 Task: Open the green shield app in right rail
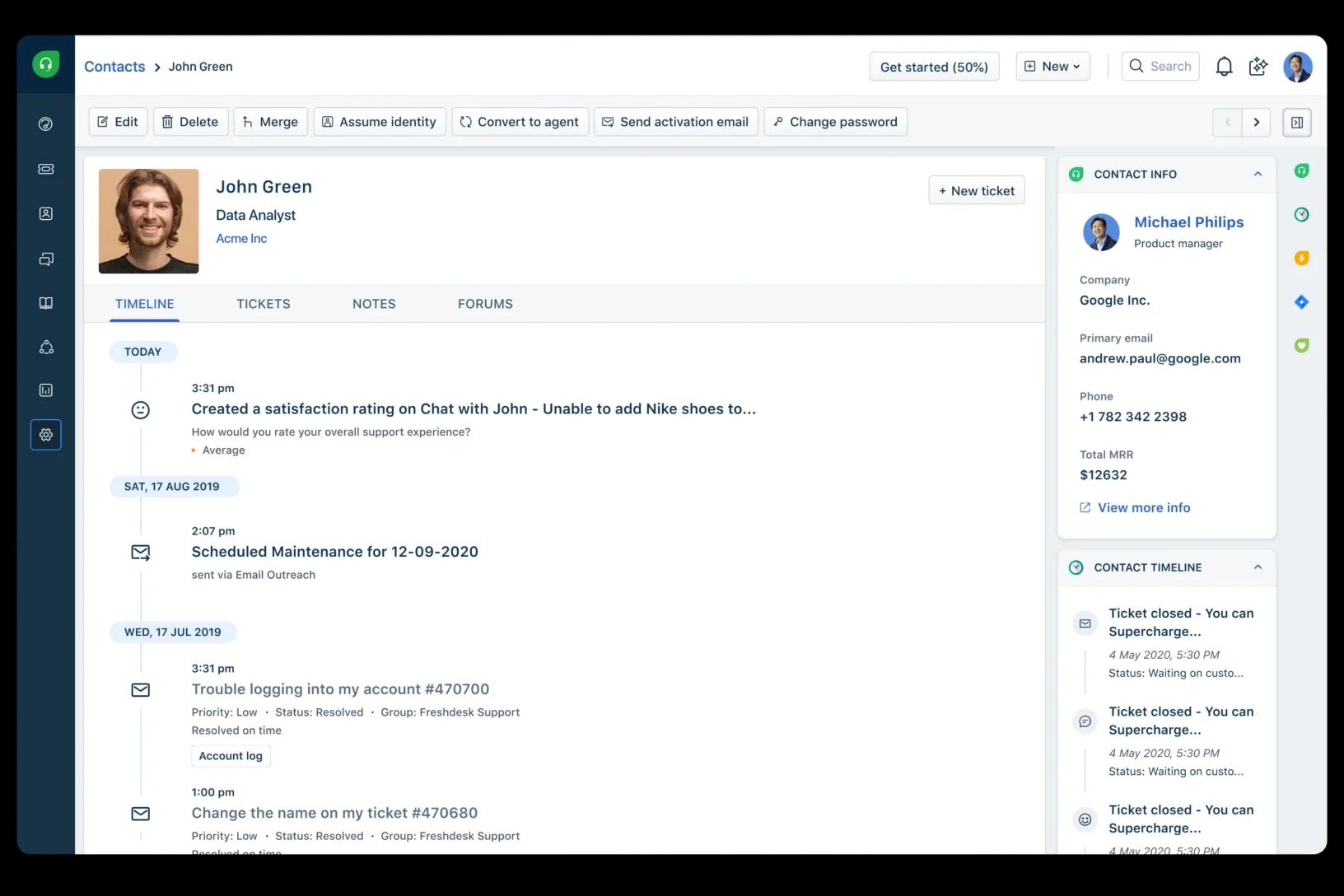click(1301, 346)
